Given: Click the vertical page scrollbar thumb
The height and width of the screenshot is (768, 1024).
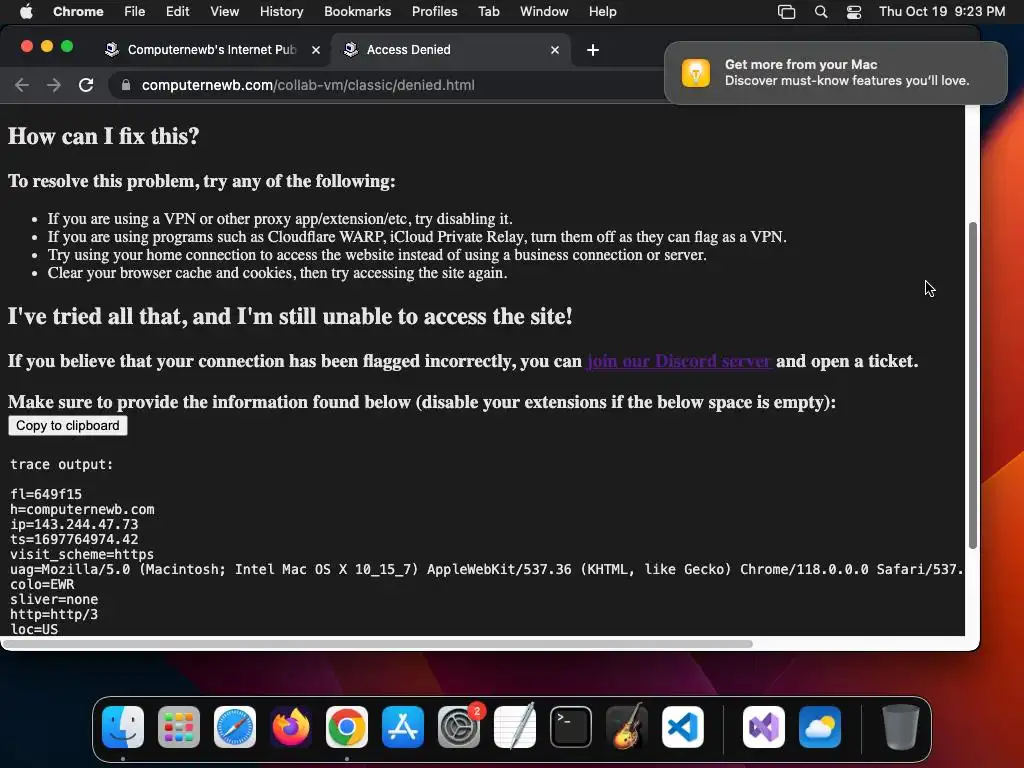Looking at the screenshot, I should click(972, 385).
